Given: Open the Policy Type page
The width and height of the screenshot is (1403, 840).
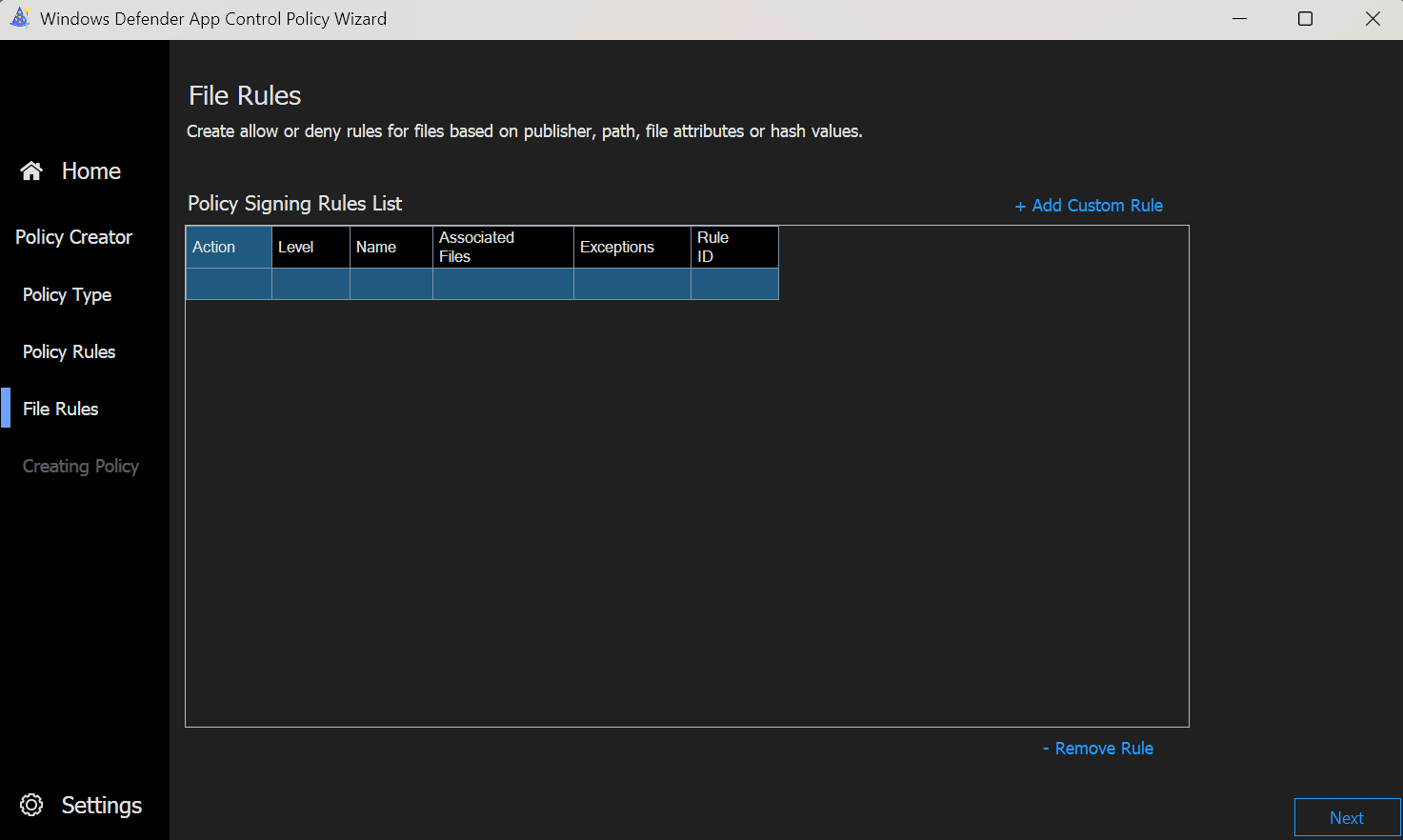Looking at the screenshot, I should (67, 294).
